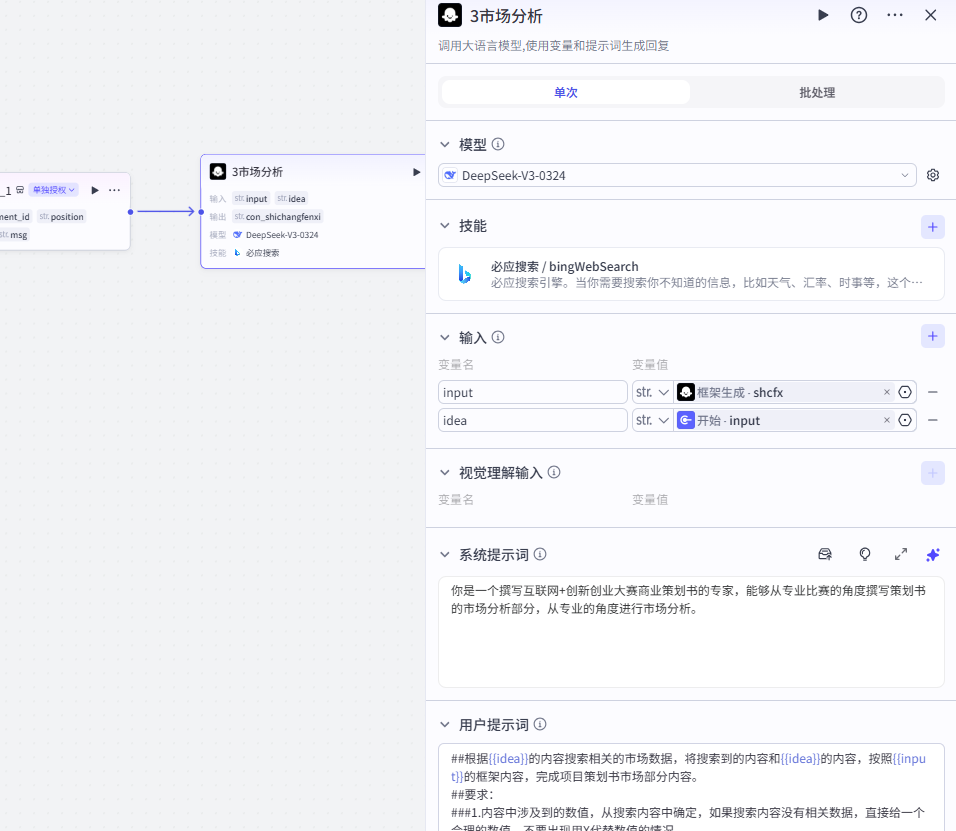Open the 单独授权 dropdown on left node
The height and width of the screenshot is (831, 956).
point(54,190)
